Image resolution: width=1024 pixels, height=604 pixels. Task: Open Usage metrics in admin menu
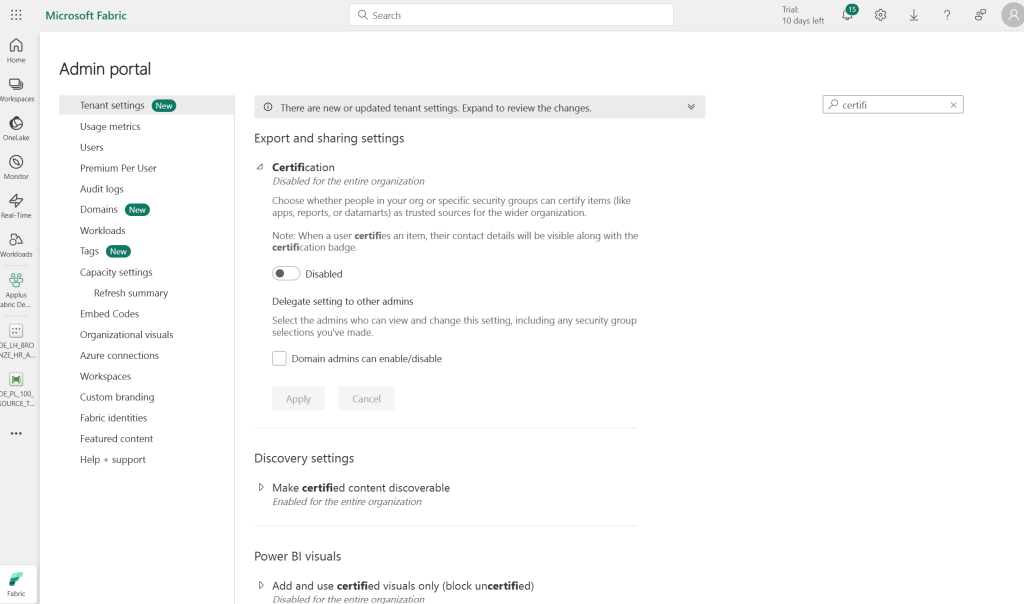(x=110, y=127)
